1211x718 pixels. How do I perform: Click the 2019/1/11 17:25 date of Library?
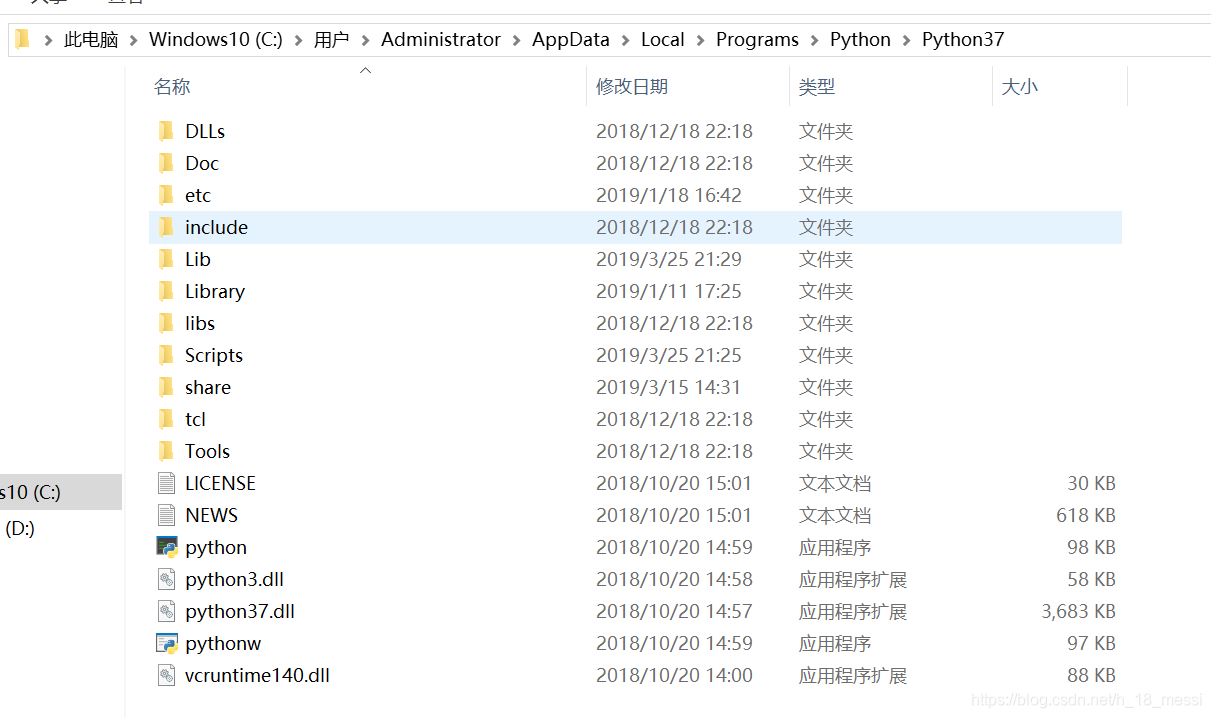tap(669, 291)
